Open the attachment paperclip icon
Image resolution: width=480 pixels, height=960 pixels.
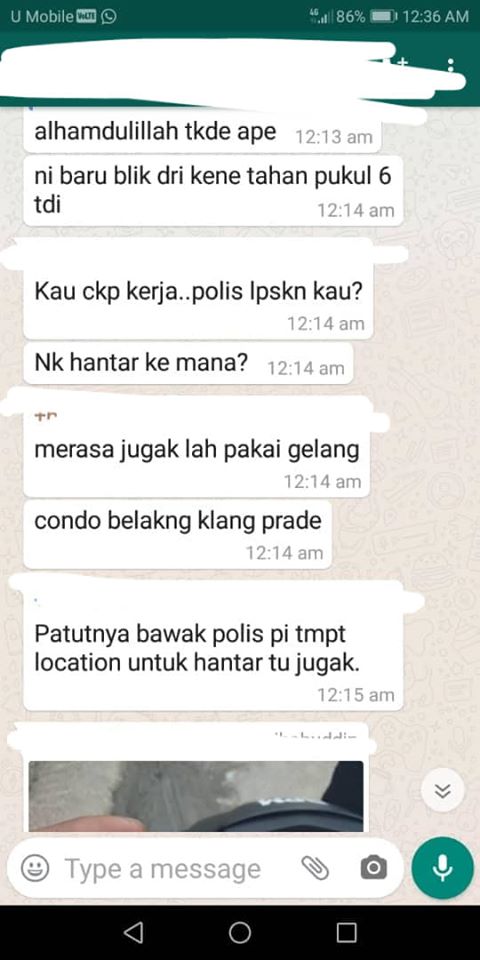[315, 868]
